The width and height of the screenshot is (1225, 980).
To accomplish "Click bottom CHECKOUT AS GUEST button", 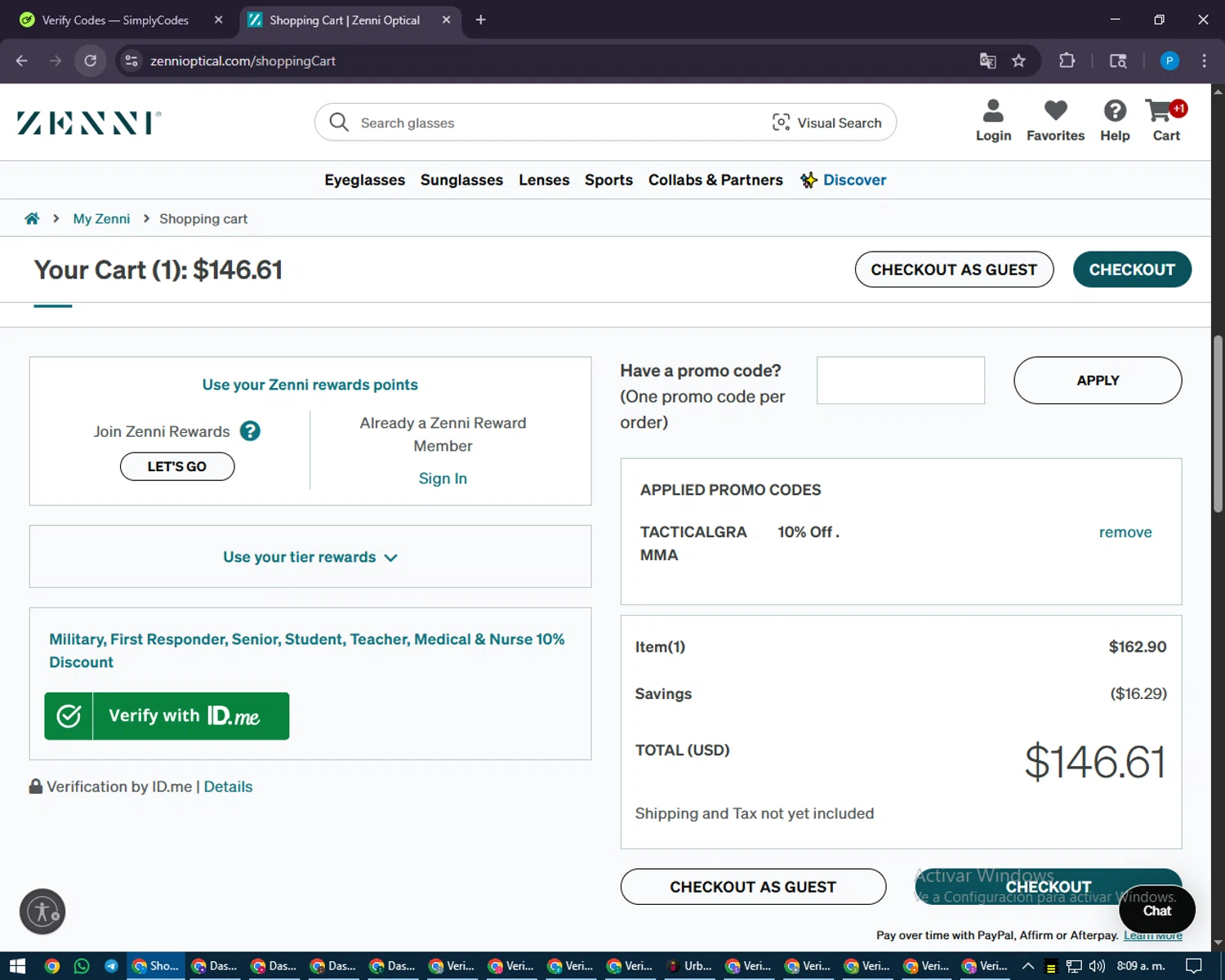I will pyautogui.click(x=753, y=887).
